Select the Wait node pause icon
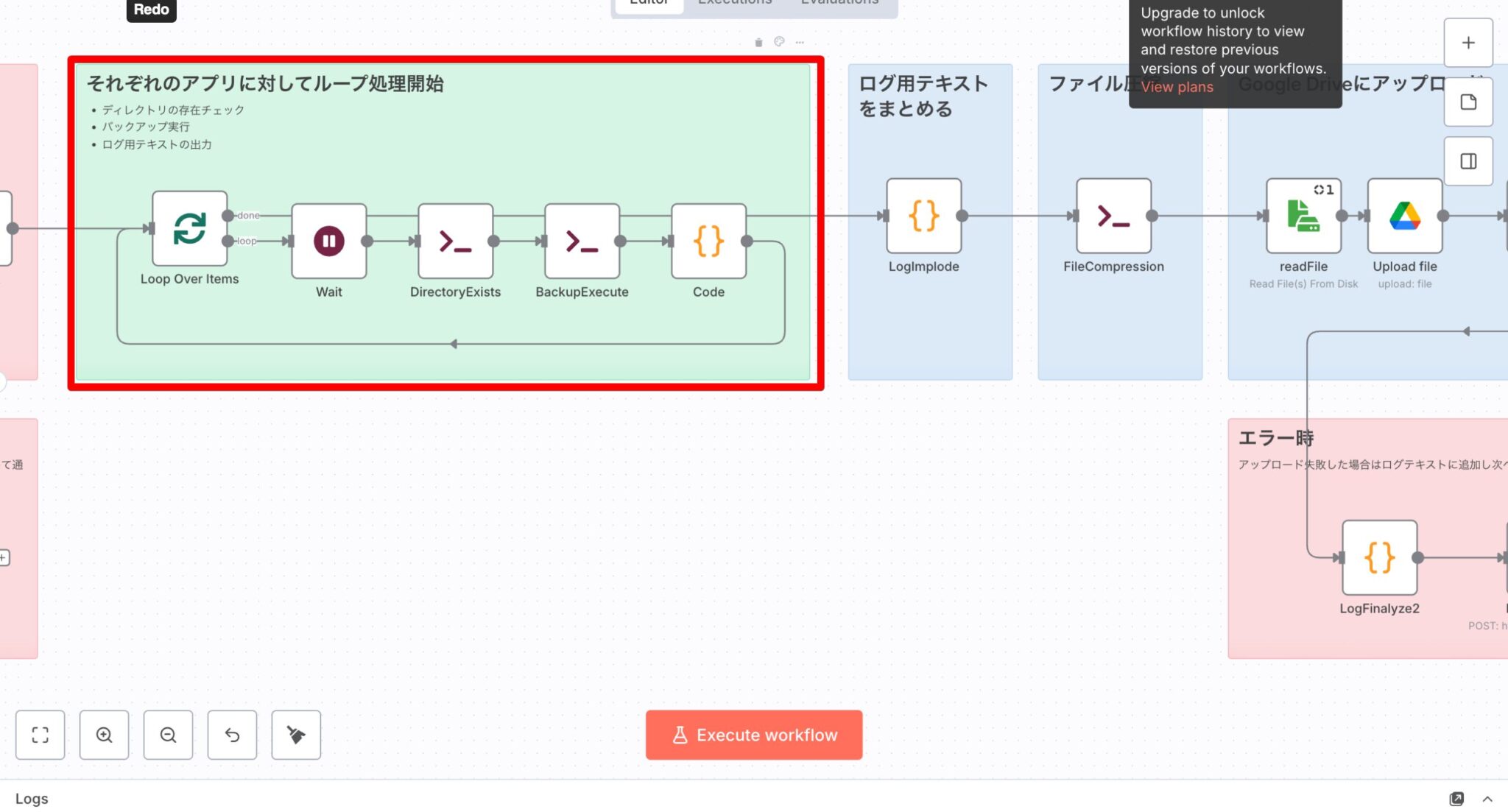Viewport: 1508px width, 812px height. coord(328,241)
